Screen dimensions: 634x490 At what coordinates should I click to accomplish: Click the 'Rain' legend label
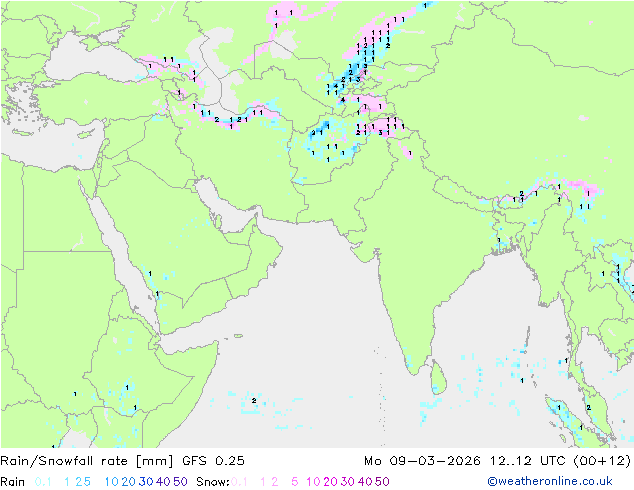(x=13, y=482)
